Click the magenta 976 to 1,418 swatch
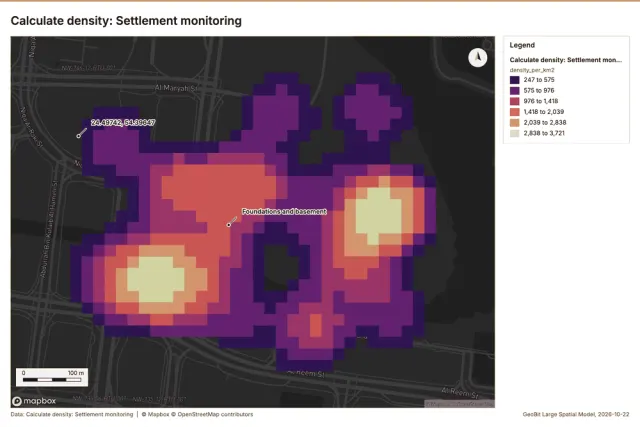This screenshot has width=640, height=427. point(514,101)
